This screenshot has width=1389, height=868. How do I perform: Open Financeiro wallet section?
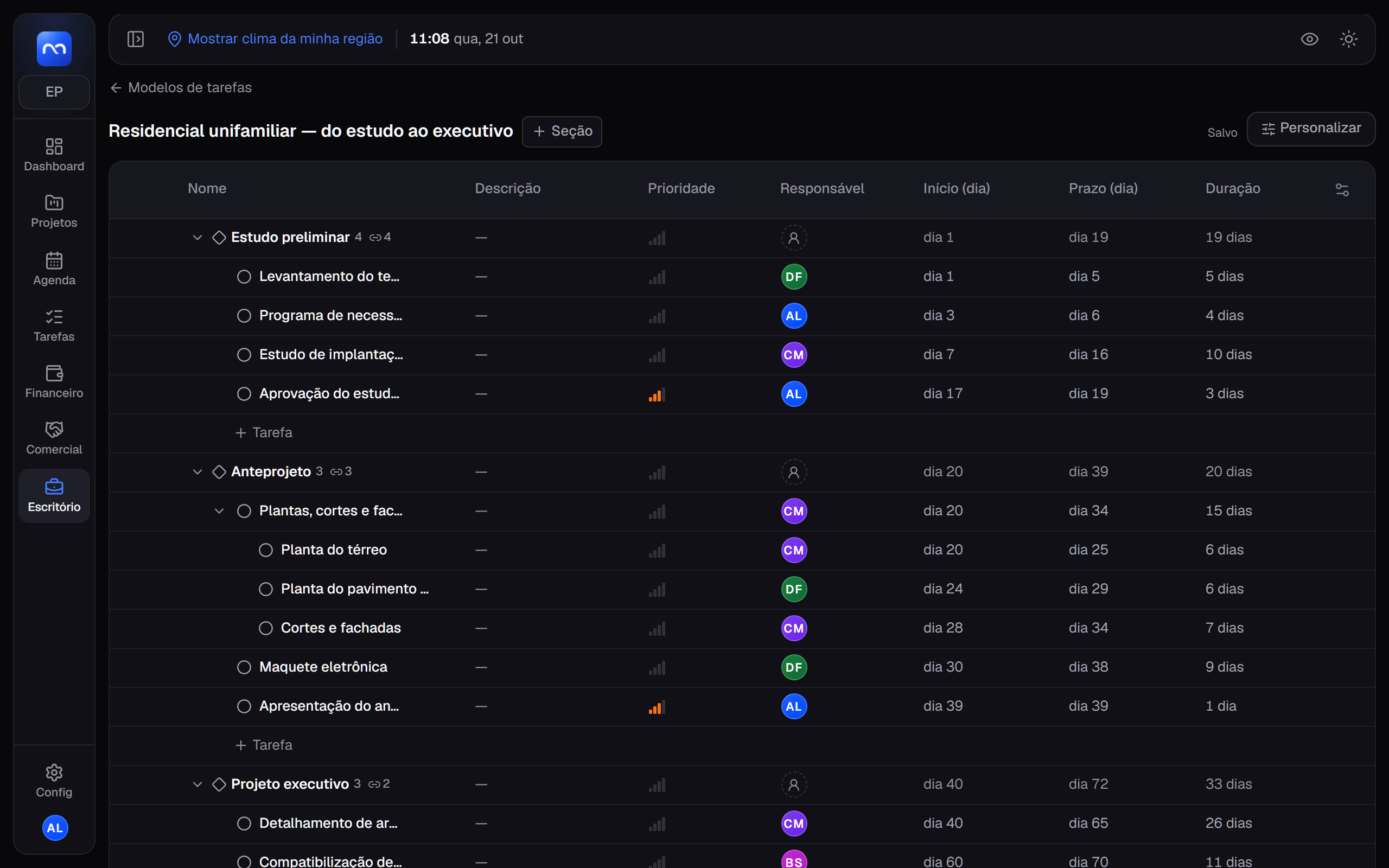click(x=54, y=381)
